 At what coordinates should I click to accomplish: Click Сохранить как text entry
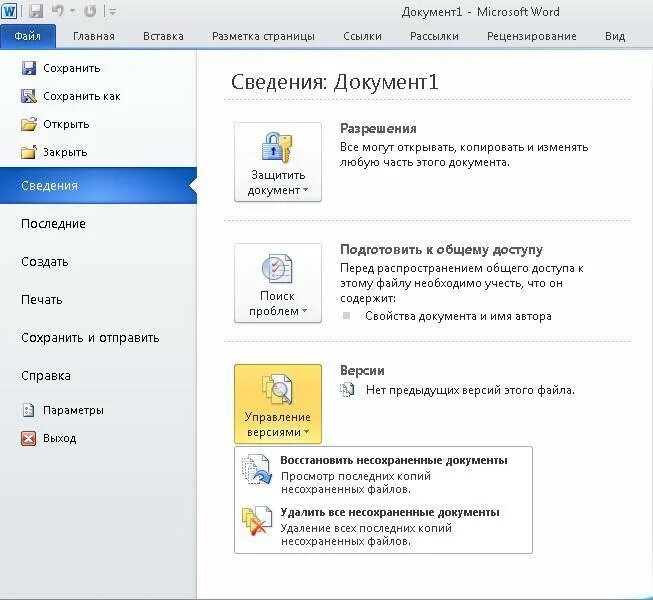pos(82,96)
